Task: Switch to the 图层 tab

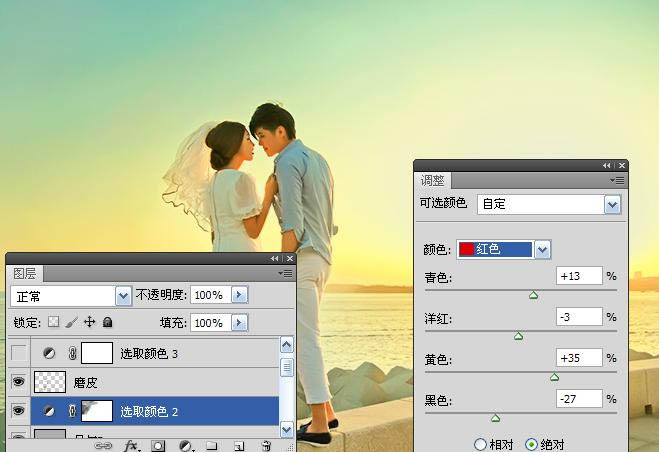Action: coord(24,273)
